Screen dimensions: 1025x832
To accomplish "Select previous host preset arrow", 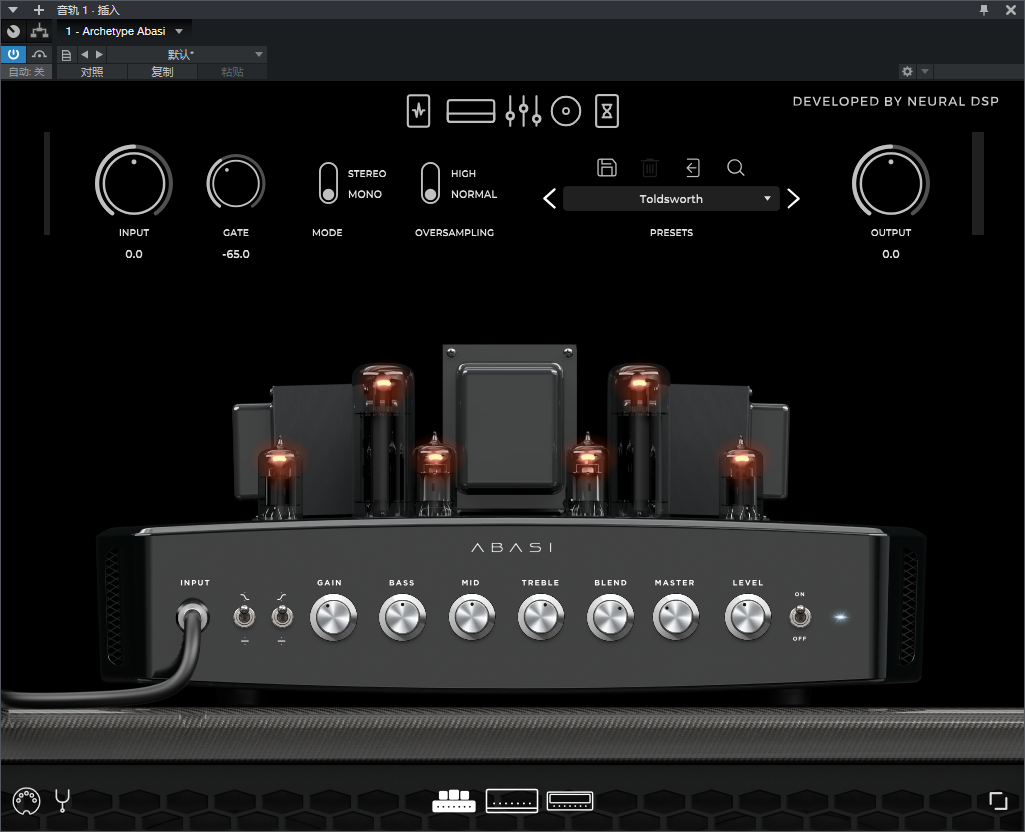I will [x=84, y=55].
